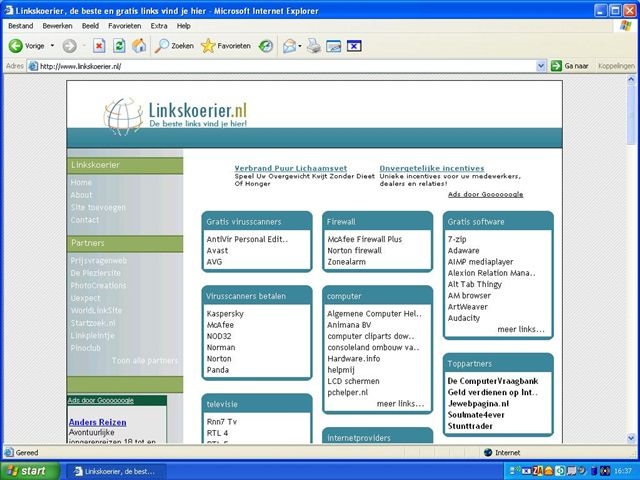This screenshot has width=640, height=480.
Task: Open the Bewerken menu
Action: click(57, 26)
